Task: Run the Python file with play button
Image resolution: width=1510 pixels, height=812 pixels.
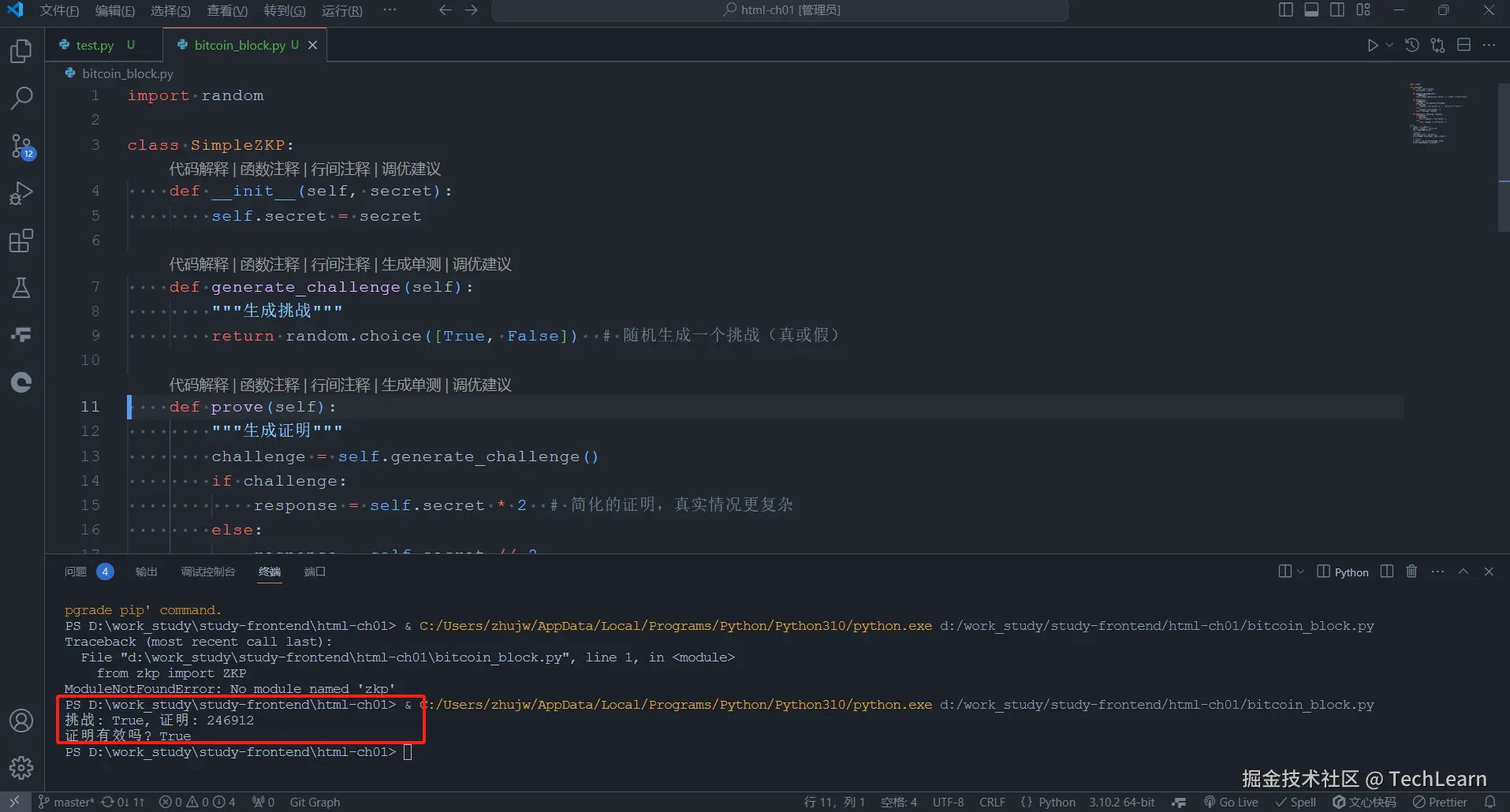Action: point(1373,46)
